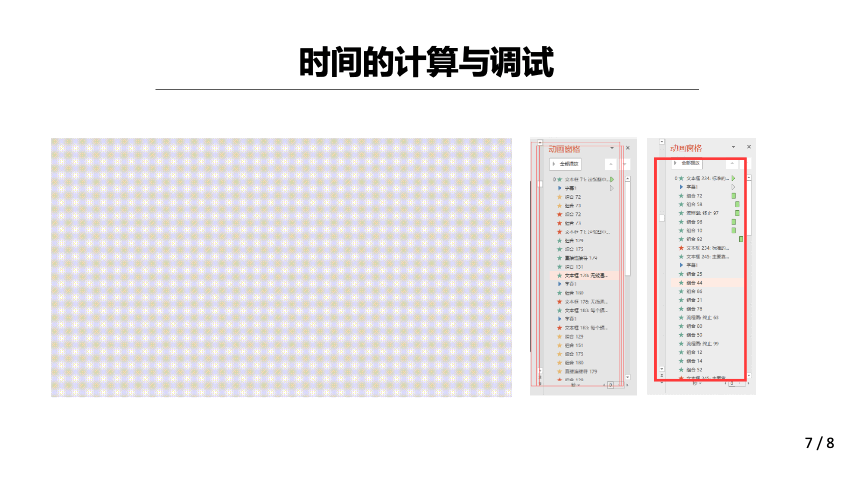Open the 秒 seconds dropdown in left pane
The width and height of the screenshot is (853, 480).
coord(576,385)
